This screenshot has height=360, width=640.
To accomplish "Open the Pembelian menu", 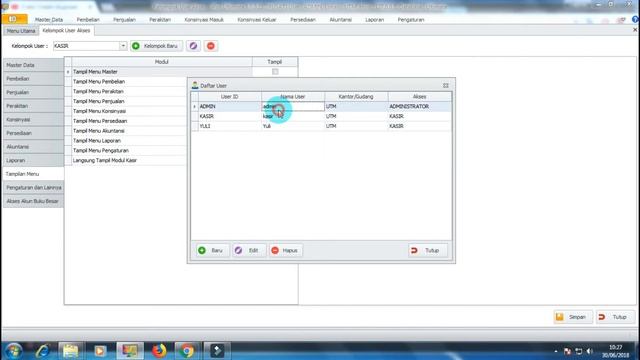I will pos(88,20).
